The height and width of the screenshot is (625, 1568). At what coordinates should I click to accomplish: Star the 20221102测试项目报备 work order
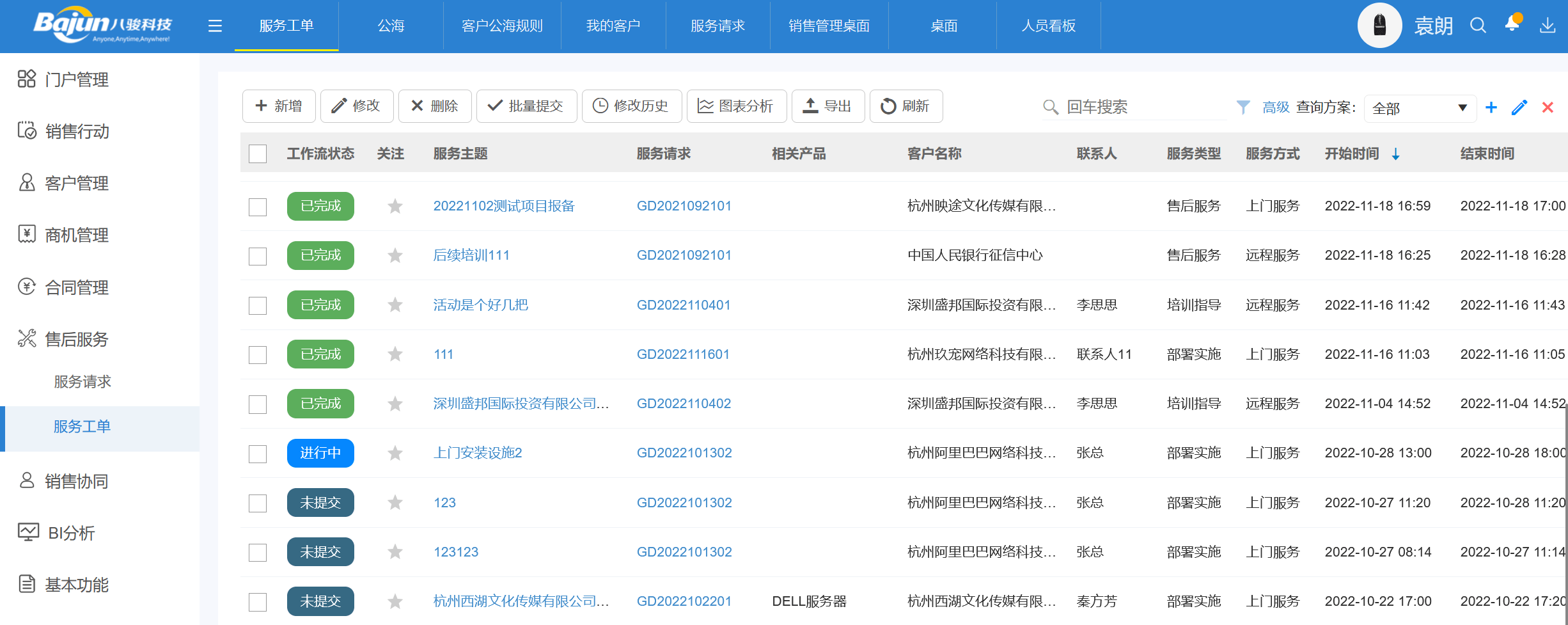tap(395, 206)
